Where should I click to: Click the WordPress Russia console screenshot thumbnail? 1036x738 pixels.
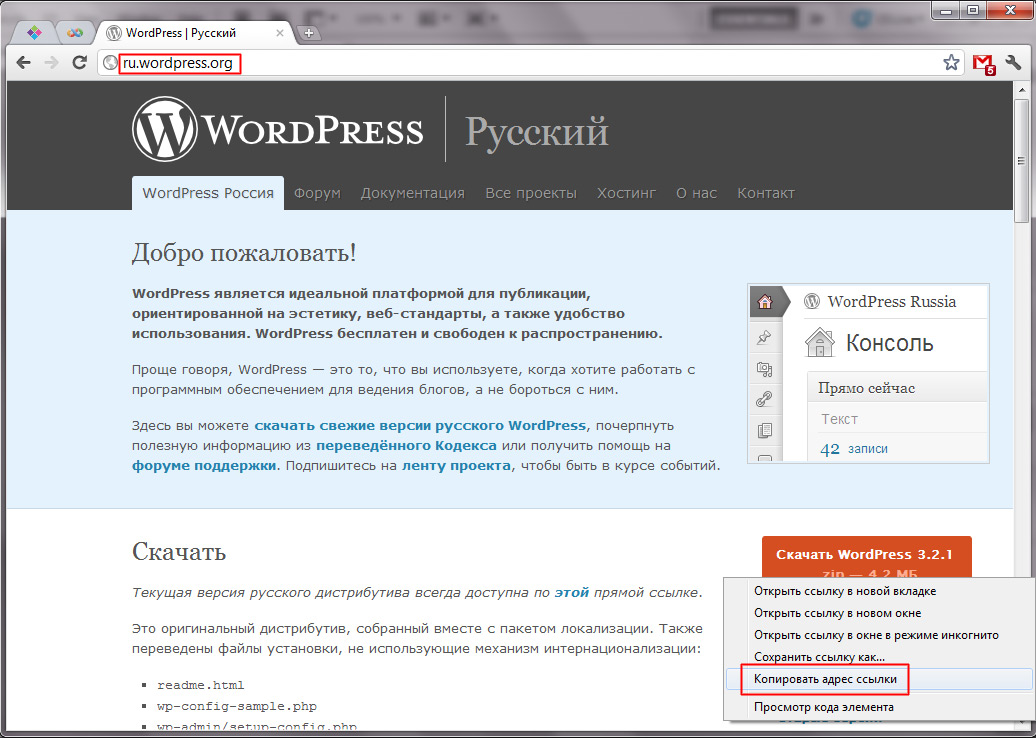[868, 373]
